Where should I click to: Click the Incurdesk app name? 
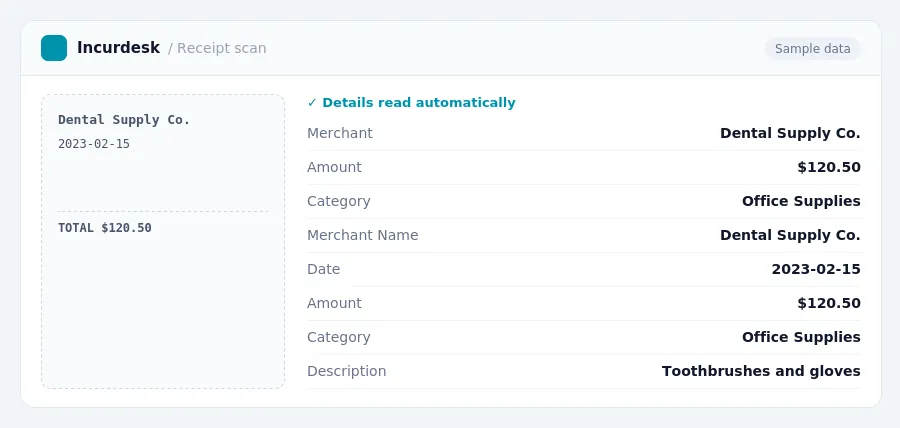[118, 48]
